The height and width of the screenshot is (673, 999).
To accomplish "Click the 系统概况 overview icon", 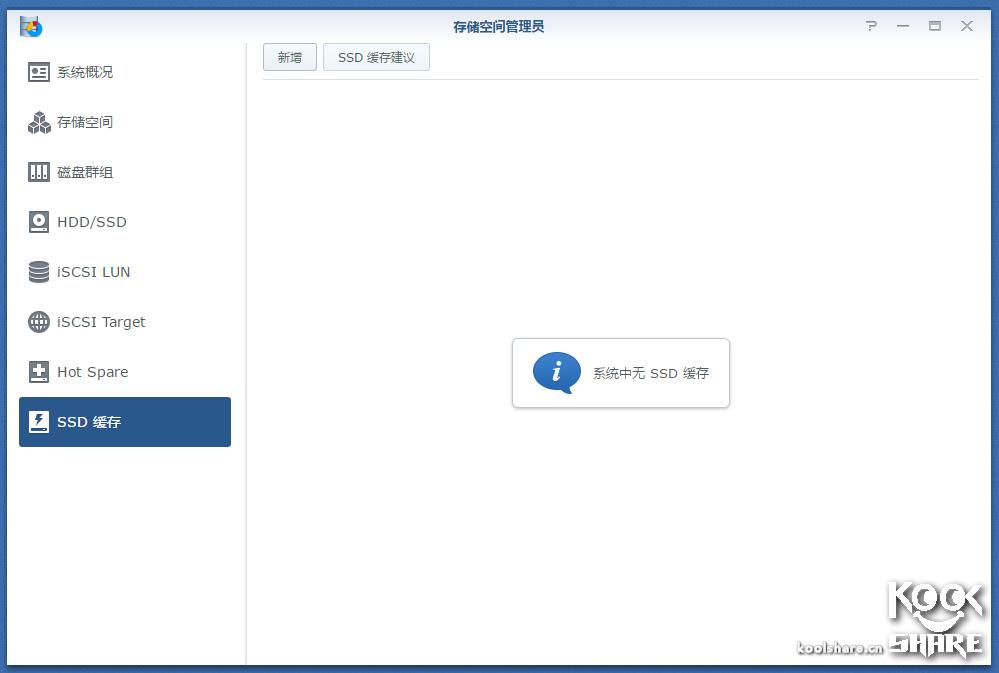I will [38, 72].
